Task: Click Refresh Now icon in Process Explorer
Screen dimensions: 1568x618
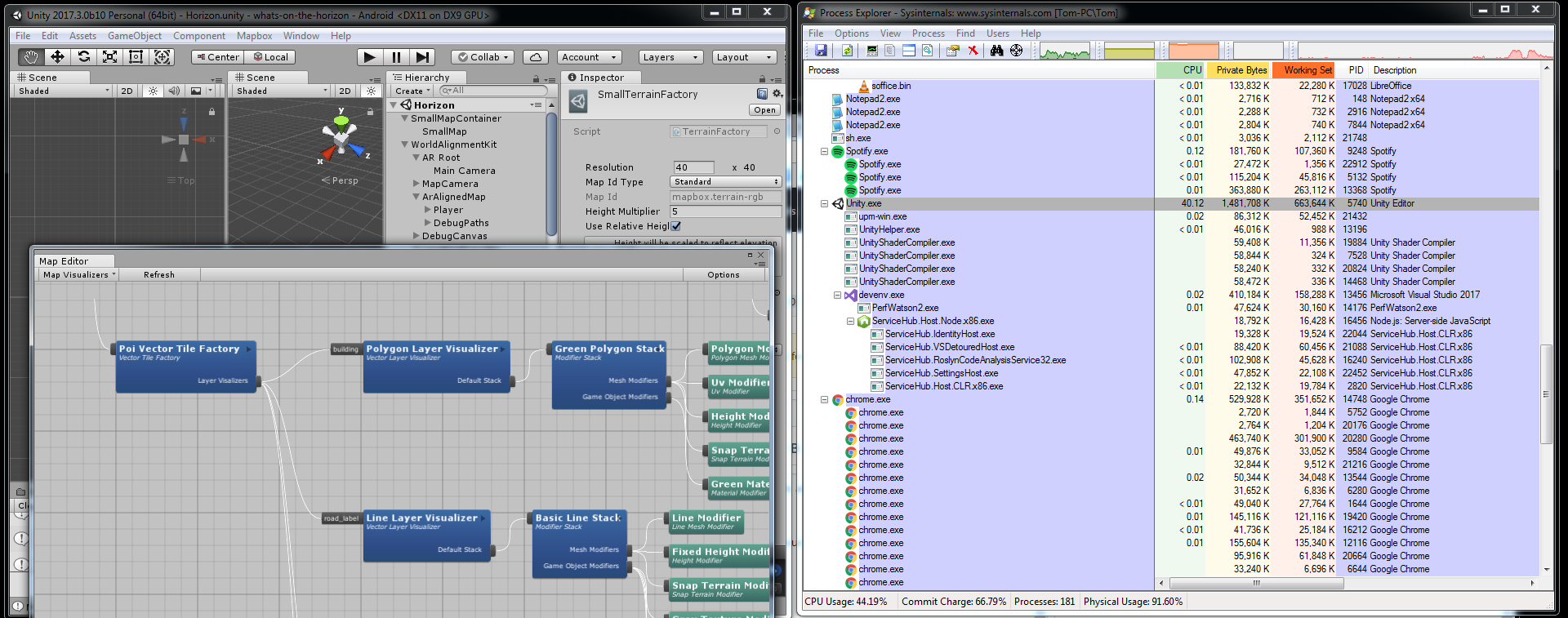Action: click(848, 51)
